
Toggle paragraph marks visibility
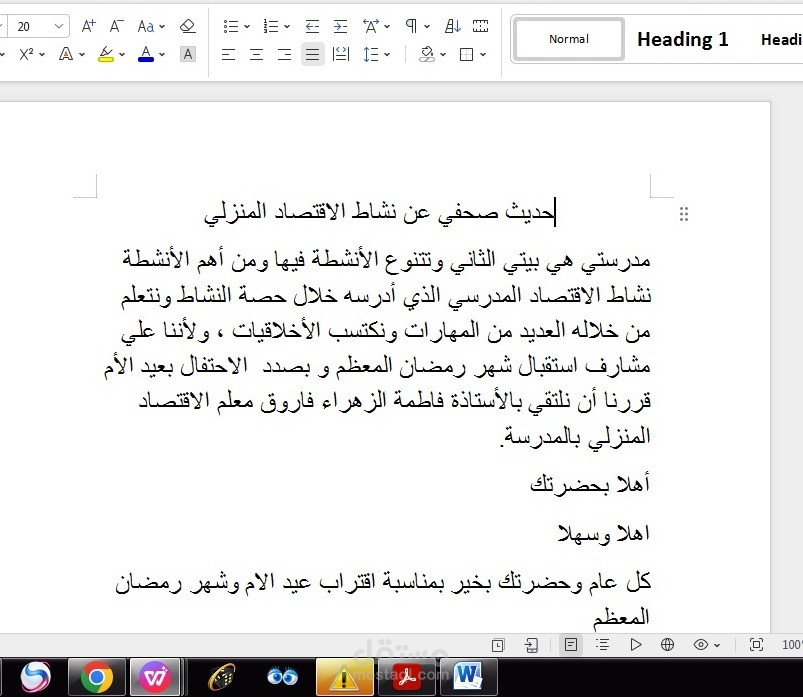412,26
